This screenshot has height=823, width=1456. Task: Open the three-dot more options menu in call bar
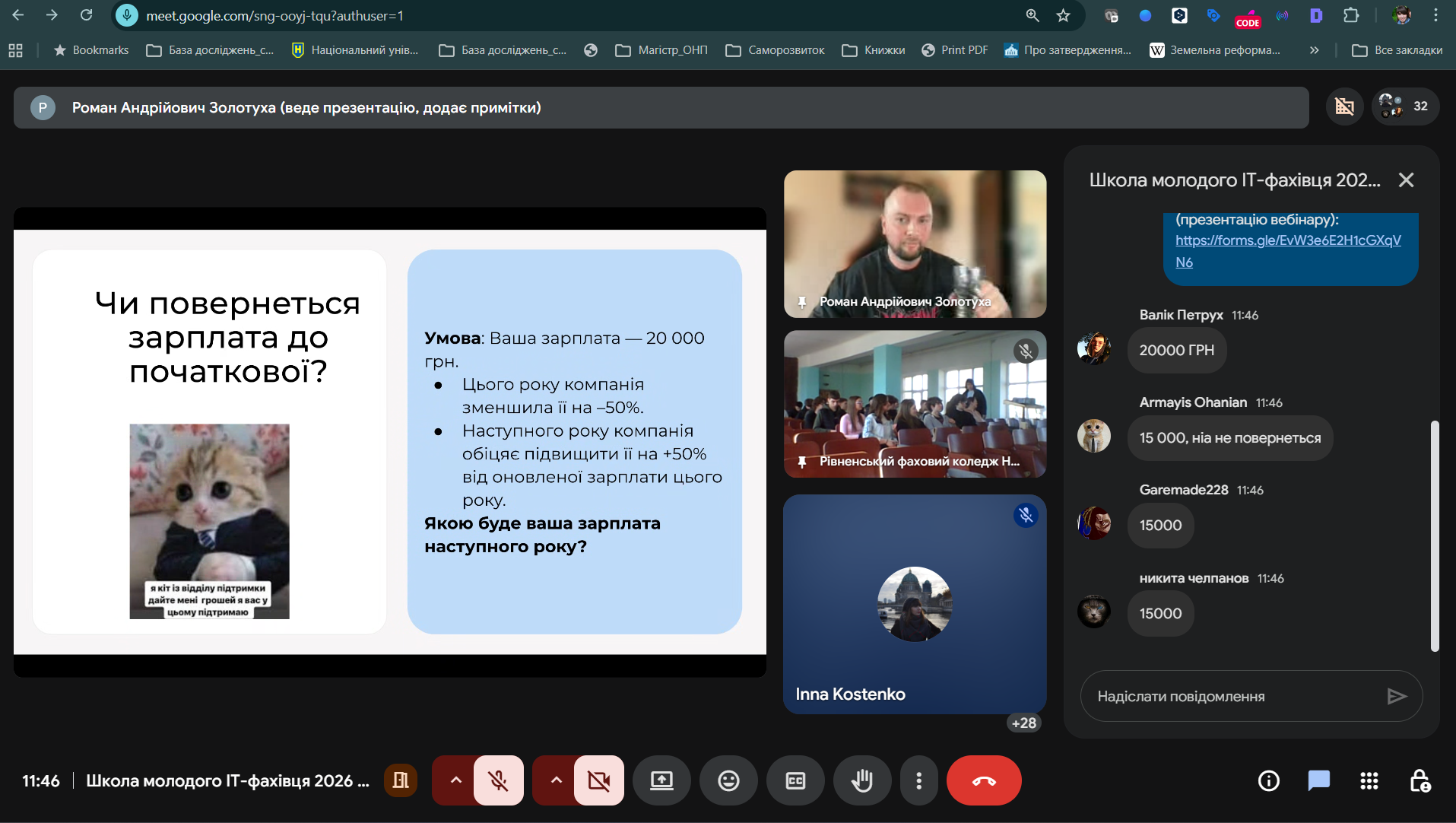point(918,780)
